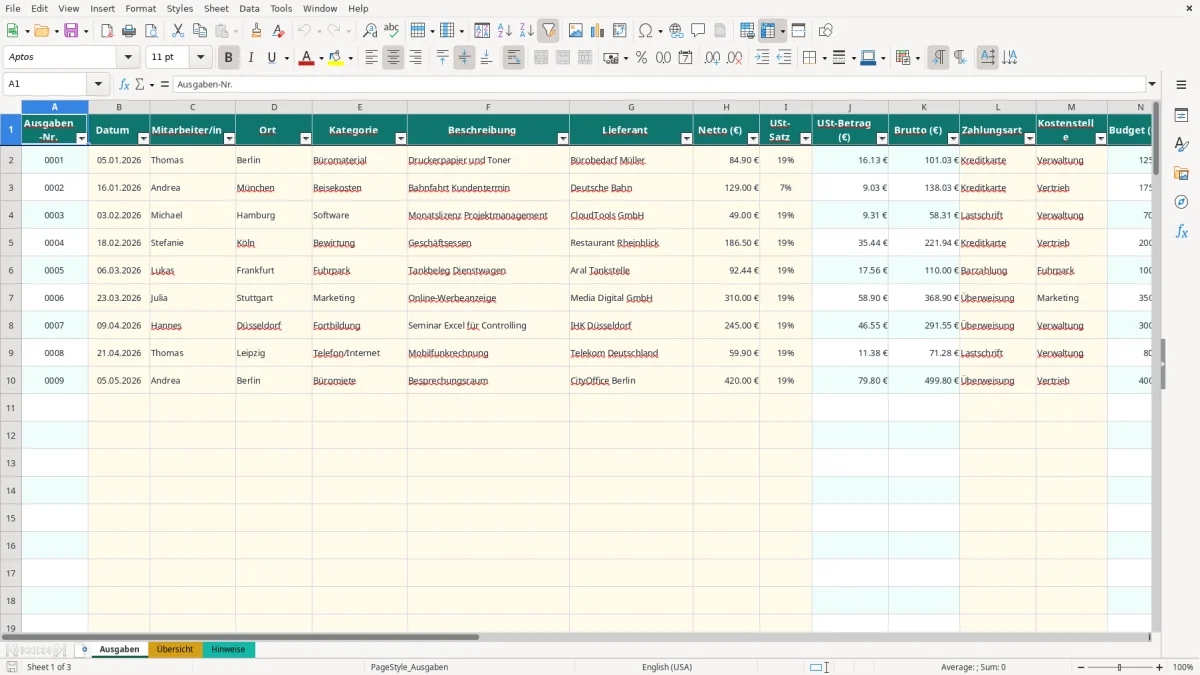Open the Lieferant column filter dropdown
The width and height of the screenshot is (1200, 675).
click(x=687, y=139)
